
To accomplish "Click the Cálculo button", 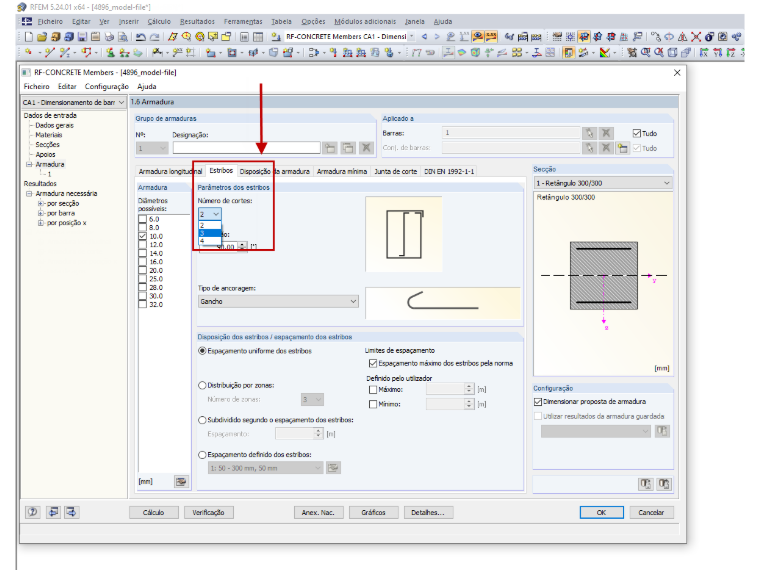I will click(x=154, y=512).
